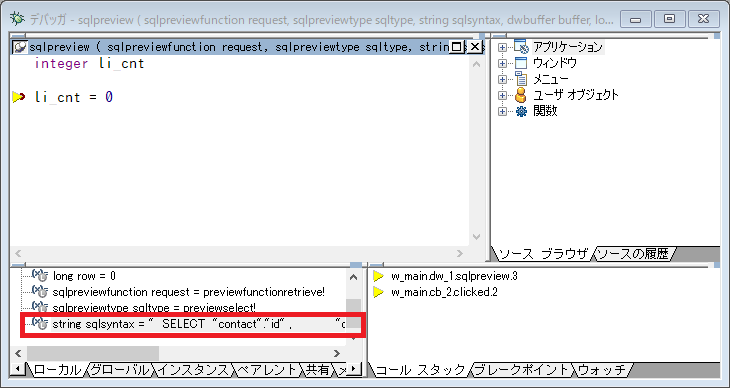Maximize the sqlpreview source pane
This screenshot has height=388, width=730.
(x=457, y=47)
